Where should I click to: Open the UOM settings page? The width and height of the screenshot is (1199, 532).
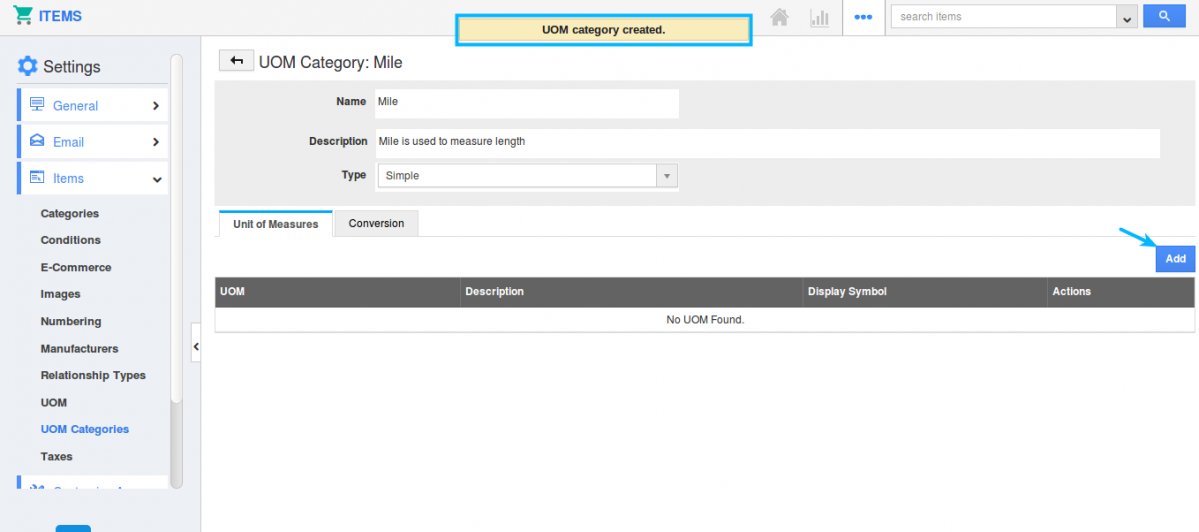54,402
